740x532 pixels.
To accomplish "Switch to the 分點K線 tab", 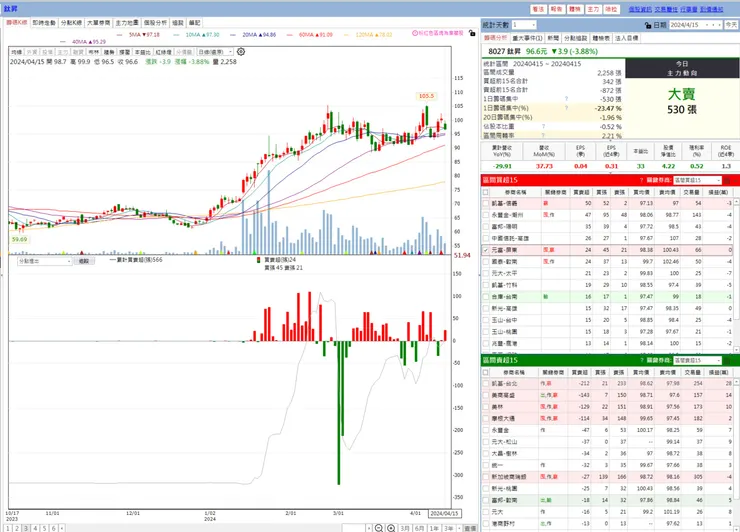I will coord(71,23).
